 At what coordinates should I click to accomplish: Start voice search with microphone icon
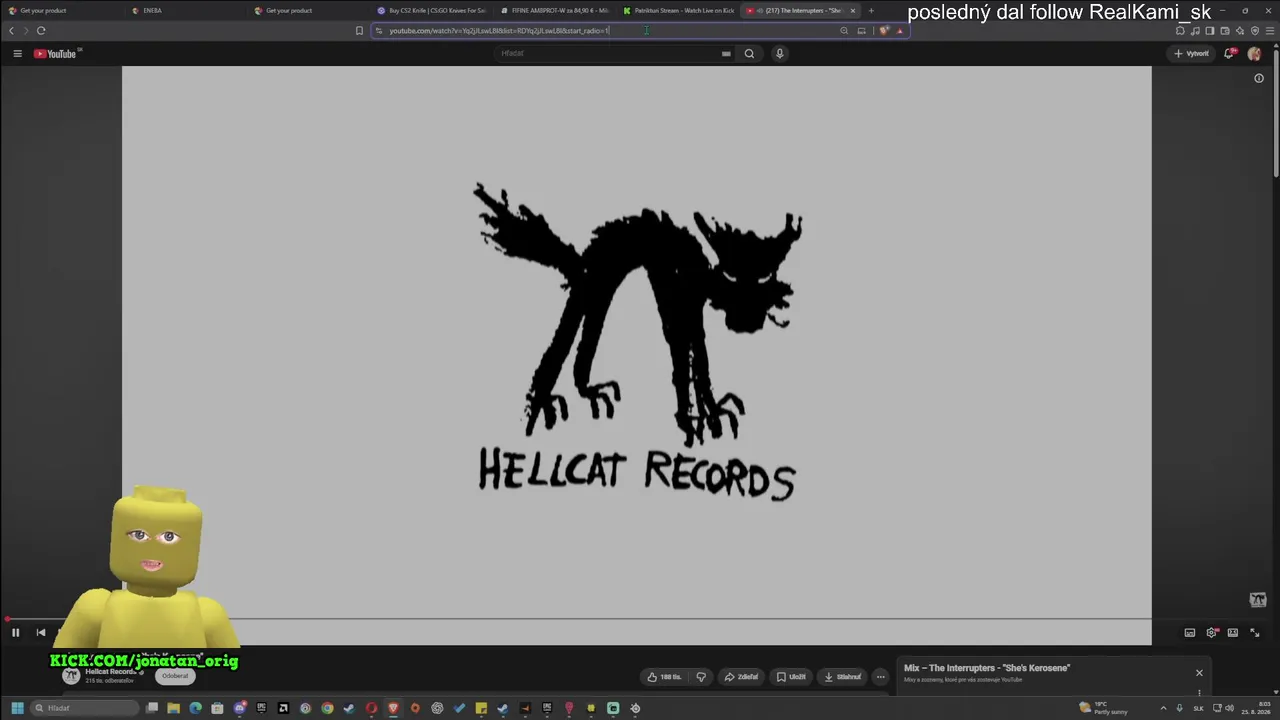pos(780,53)
